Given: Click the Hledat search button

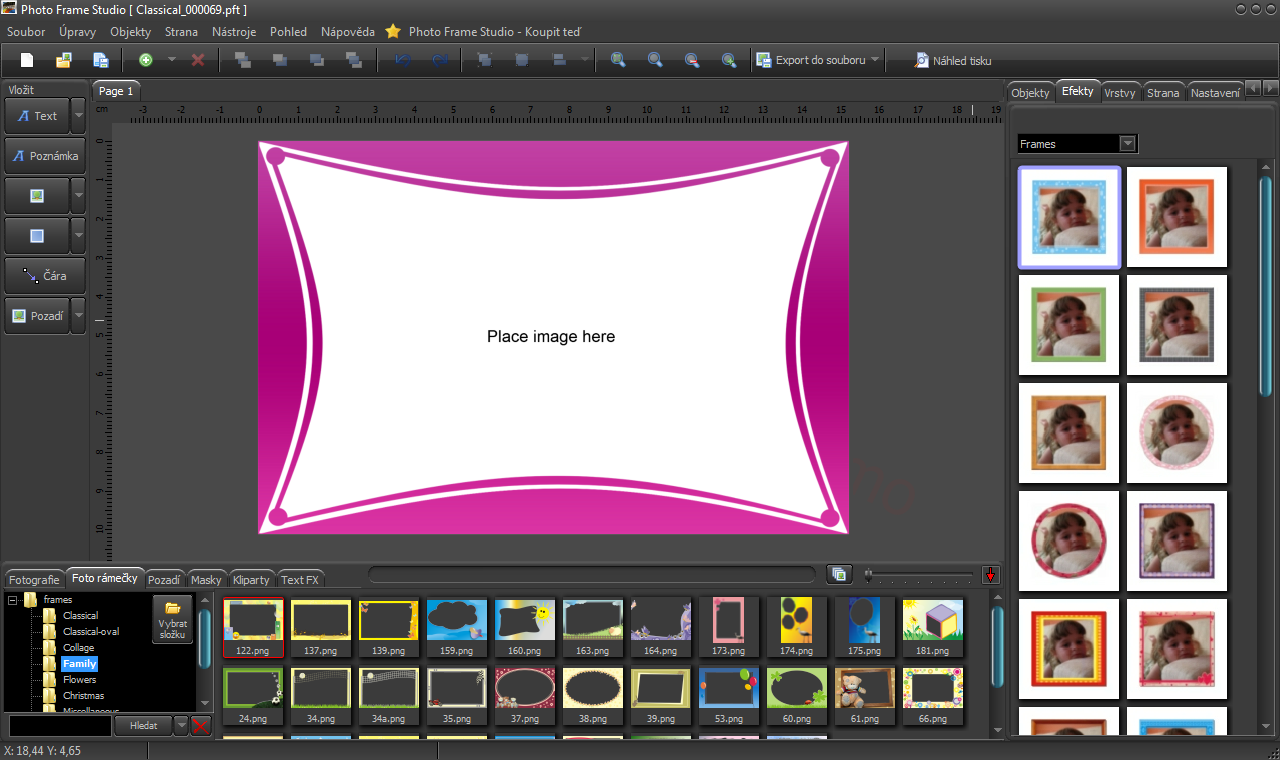Looking at the screenshot, I should (143, 726).
